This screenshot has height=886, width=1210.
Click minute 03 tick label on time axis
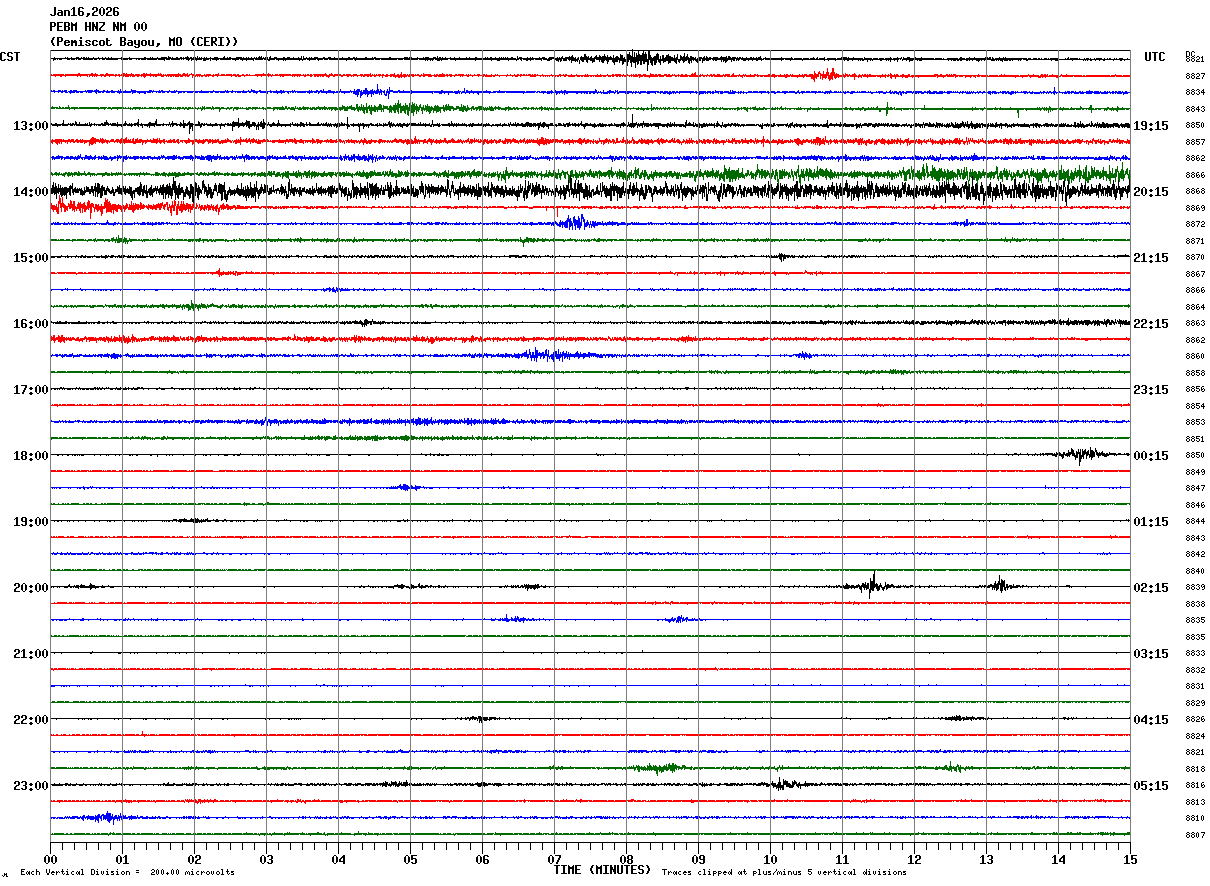pyautogui.click(x=266, y=860)
